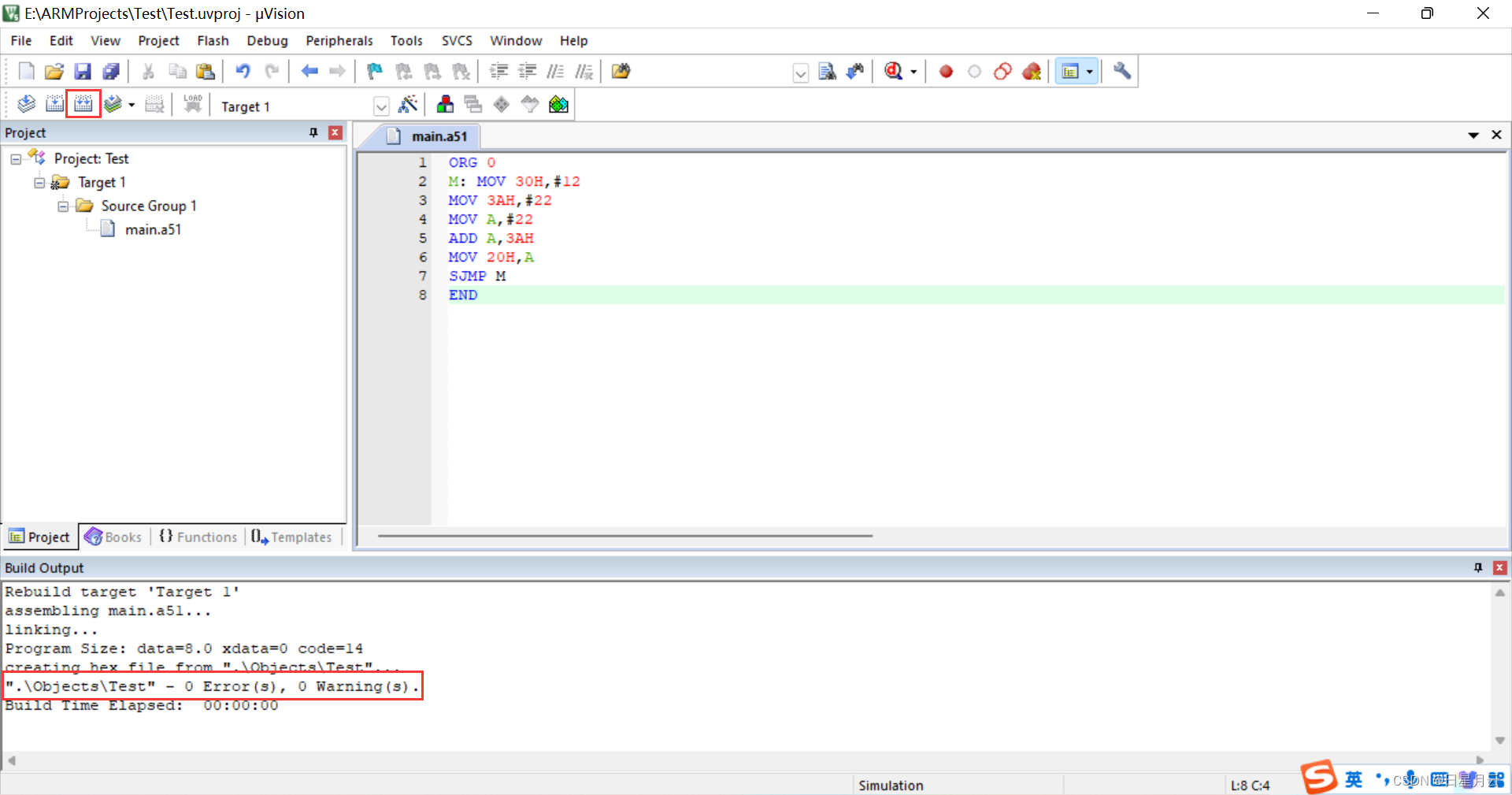1512x795 pixels.
Task: Collapse Source Group 1 node
Action: pos(63,206)
